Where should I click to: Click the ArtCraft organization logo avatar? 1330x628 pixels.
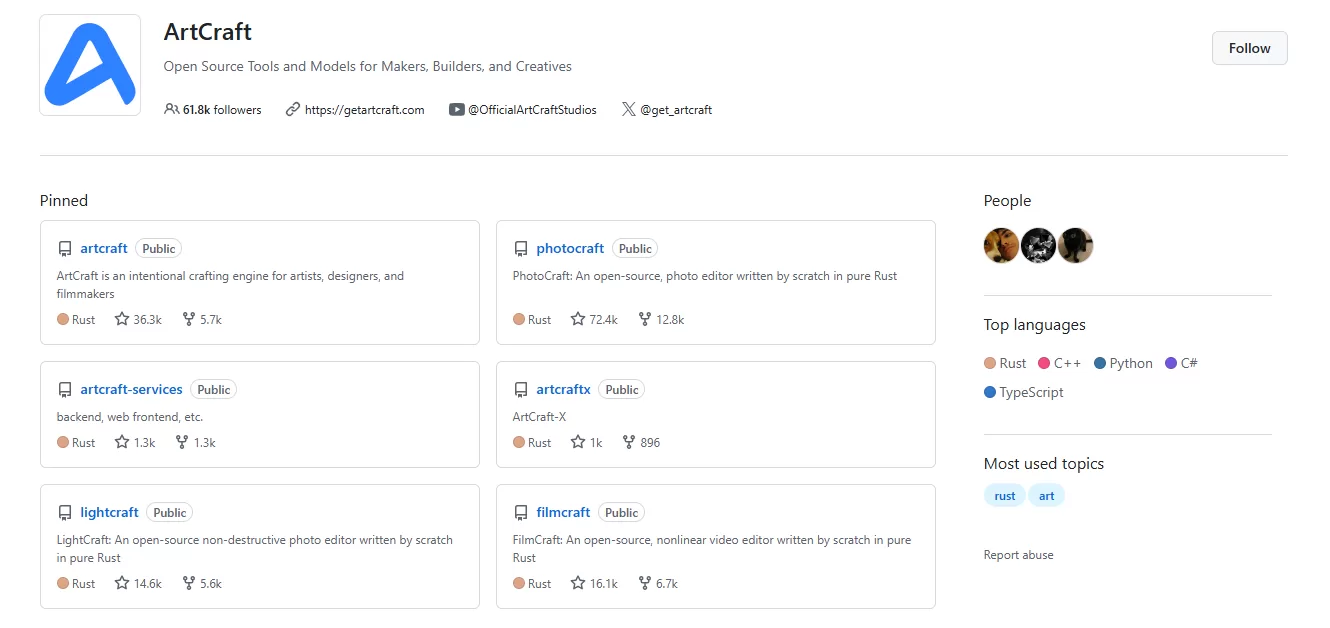[x=90, y=65]
